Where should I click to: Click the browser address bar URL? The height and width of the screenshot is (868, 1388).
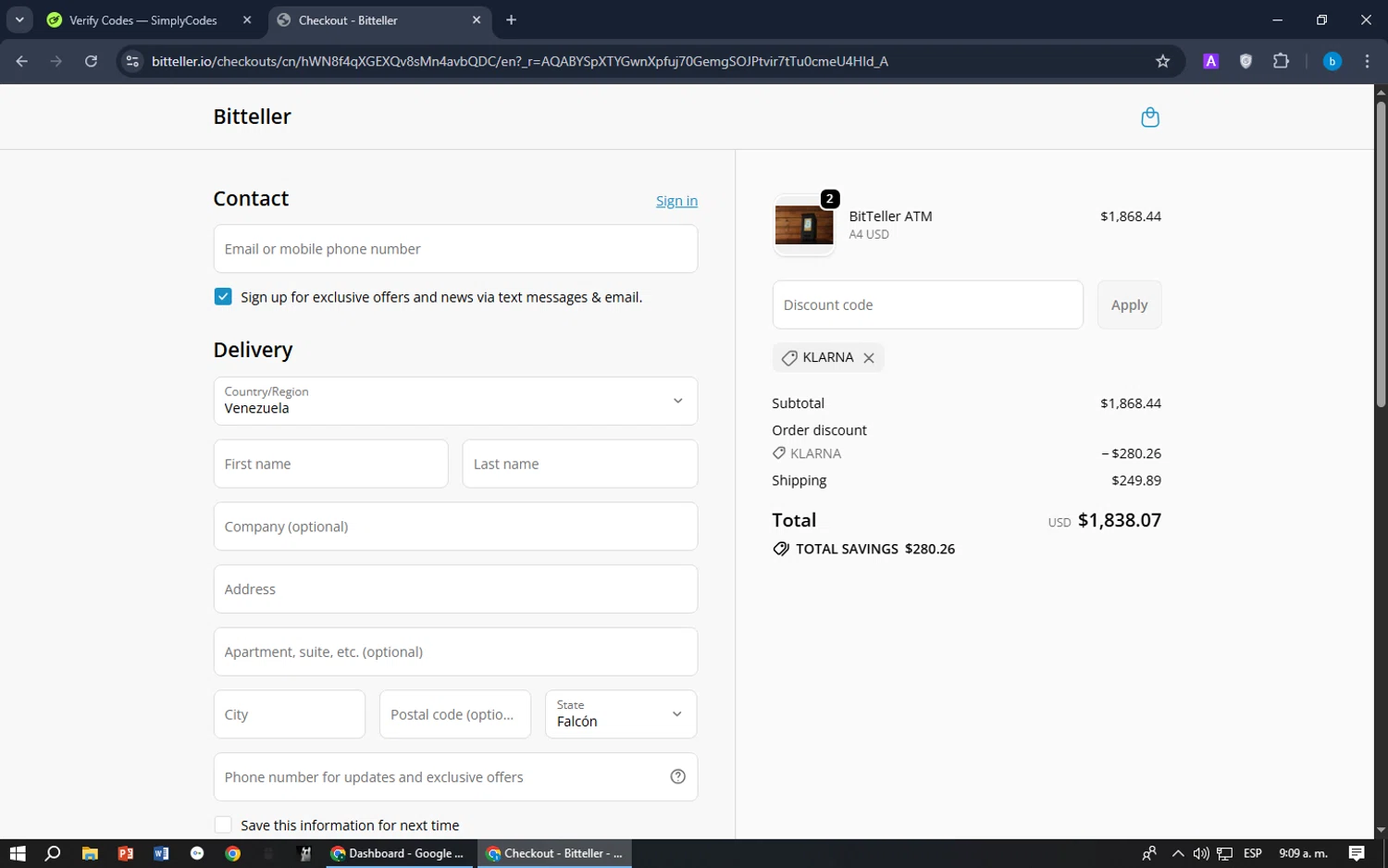tap(519, 61)
